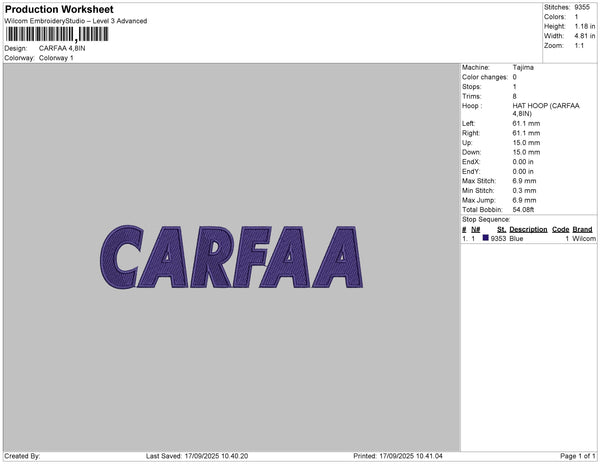Click the 'Description' column header
This screenshot has height=464, width=600.
point(528,230)
